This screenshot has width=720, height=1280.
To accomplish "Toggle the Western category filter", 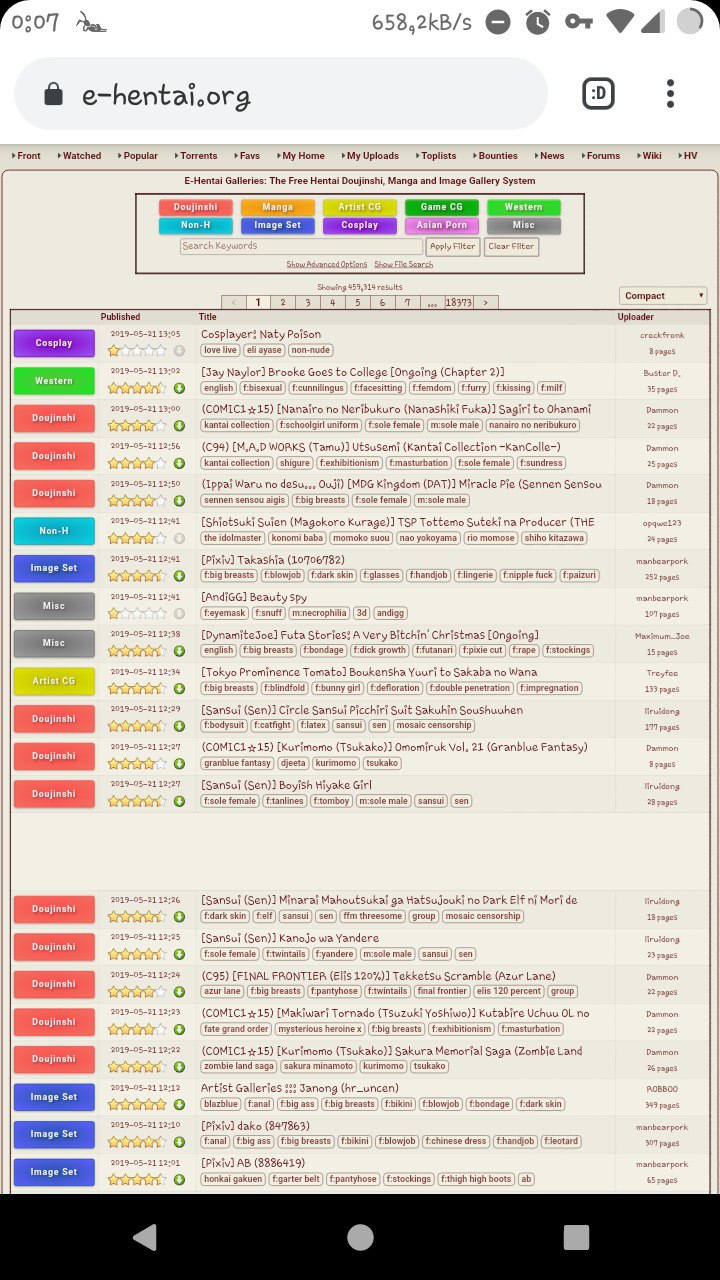I will (x=523, y=207).
